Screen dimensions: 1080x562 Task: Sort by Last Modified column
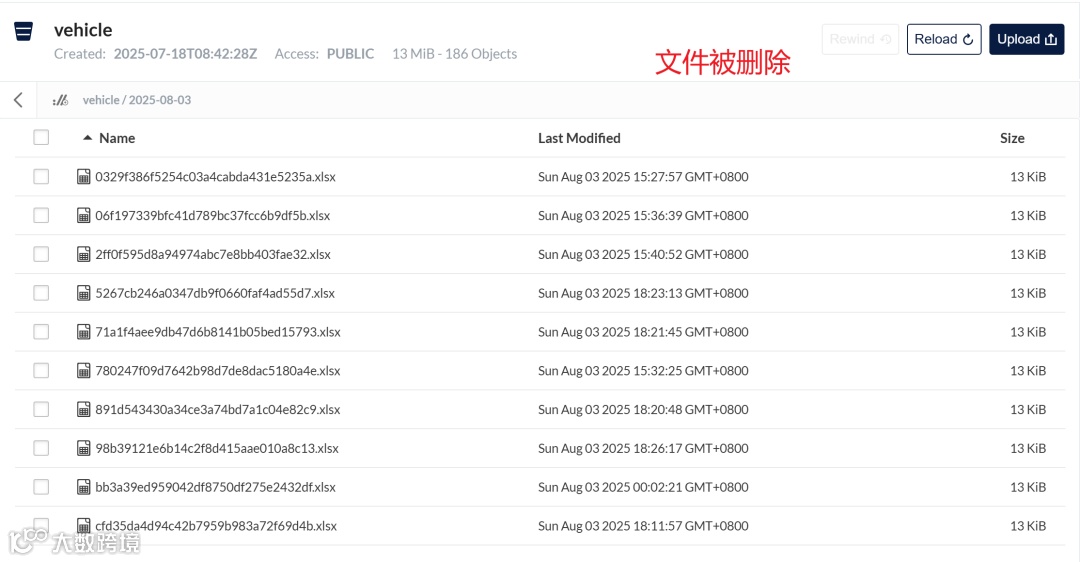click(x=579, y=138)
